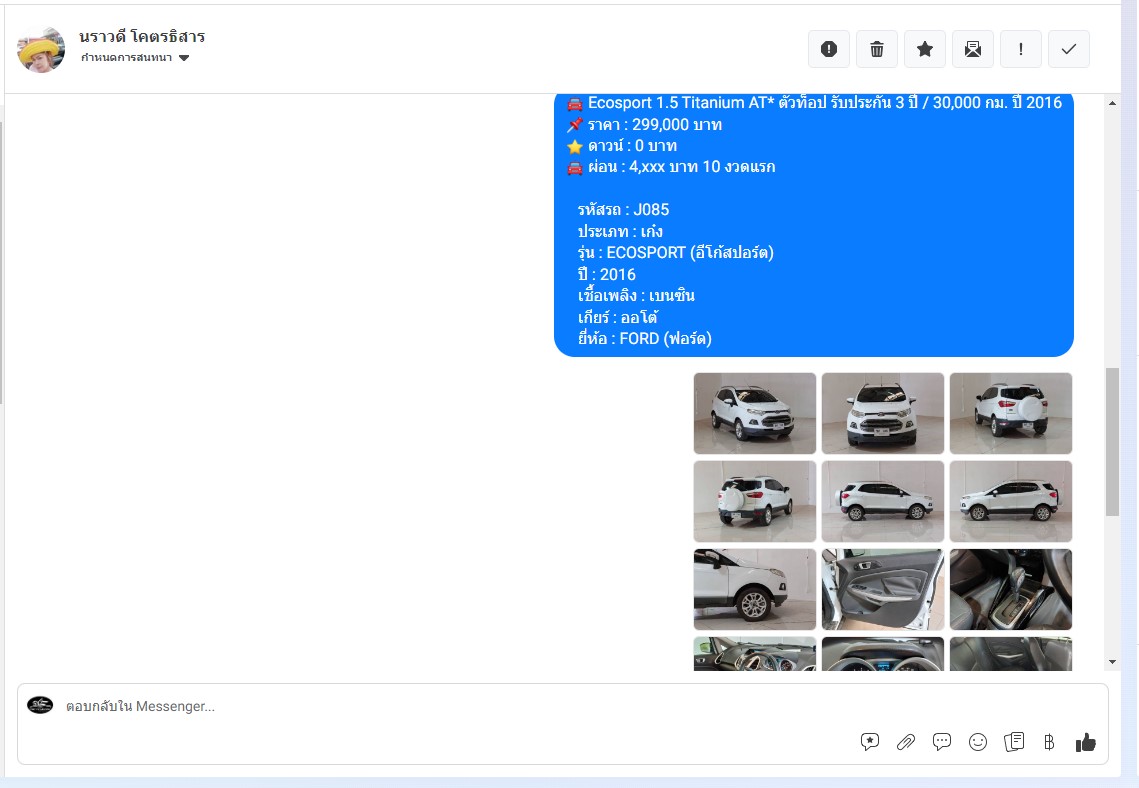
Task: Open rear-left view photo of Ecosport
Action: pyautogui.click(x=755, y=501)
